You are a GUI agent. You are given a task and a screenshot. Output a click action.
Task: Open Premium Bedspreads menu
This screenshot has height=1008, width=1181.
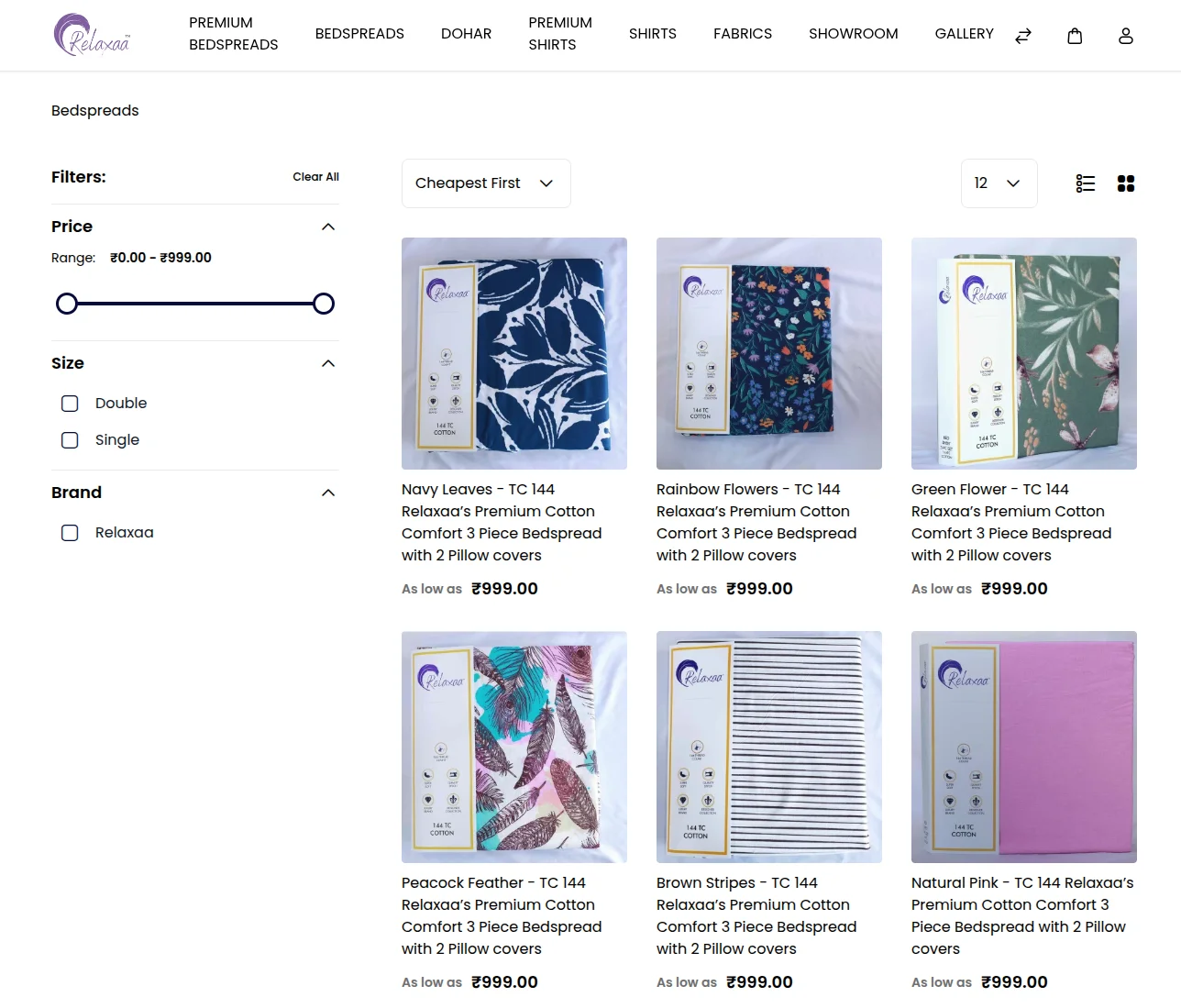(234, 34)
